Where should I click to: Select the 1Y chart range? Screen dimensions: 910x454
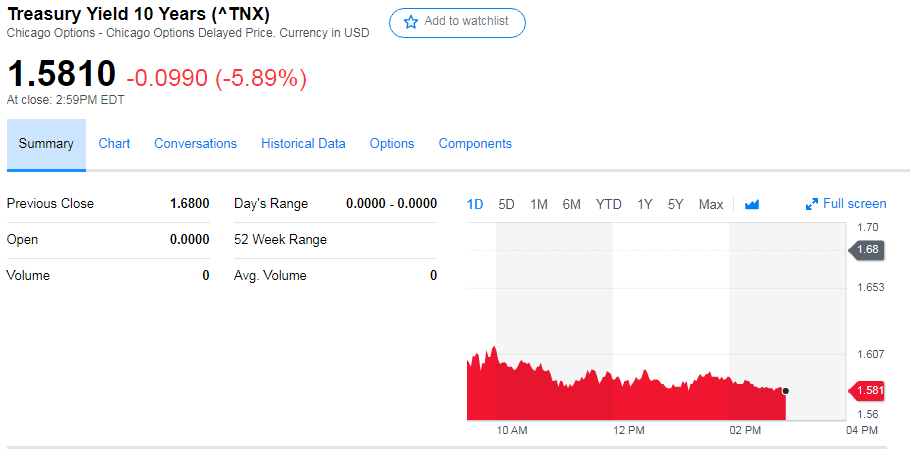click(x=645, y=204)
